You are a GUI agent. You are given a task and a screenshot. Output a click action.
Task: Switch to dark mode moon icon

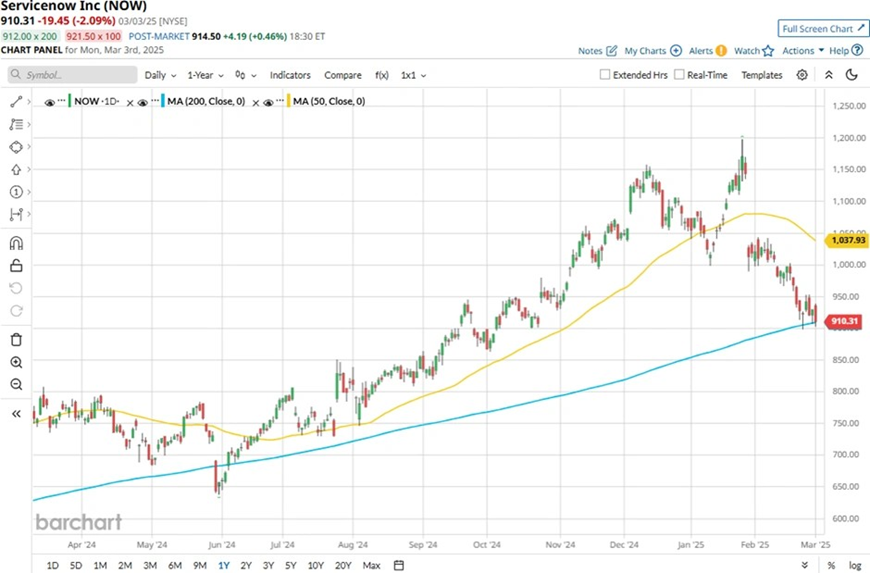point(852,75)
